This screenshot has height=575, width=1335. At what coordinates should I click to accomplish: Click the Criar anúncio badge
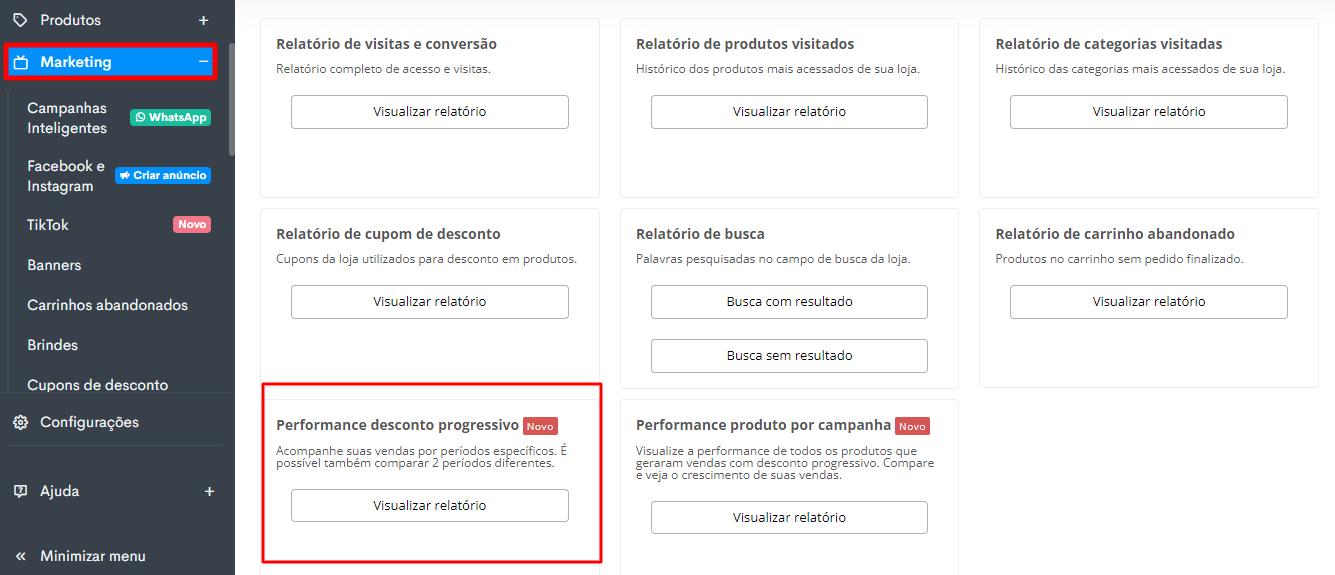[163, 175]
